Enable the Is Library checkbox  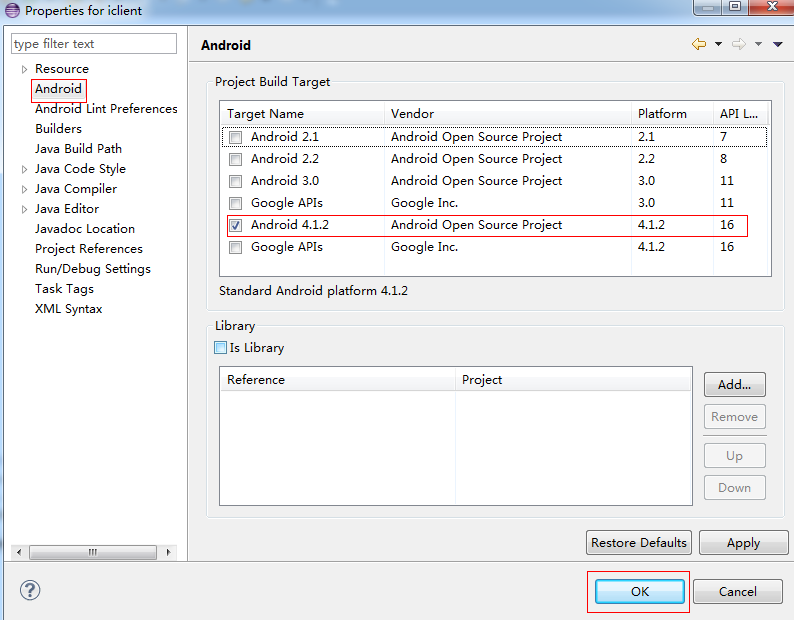pos(220,348)
